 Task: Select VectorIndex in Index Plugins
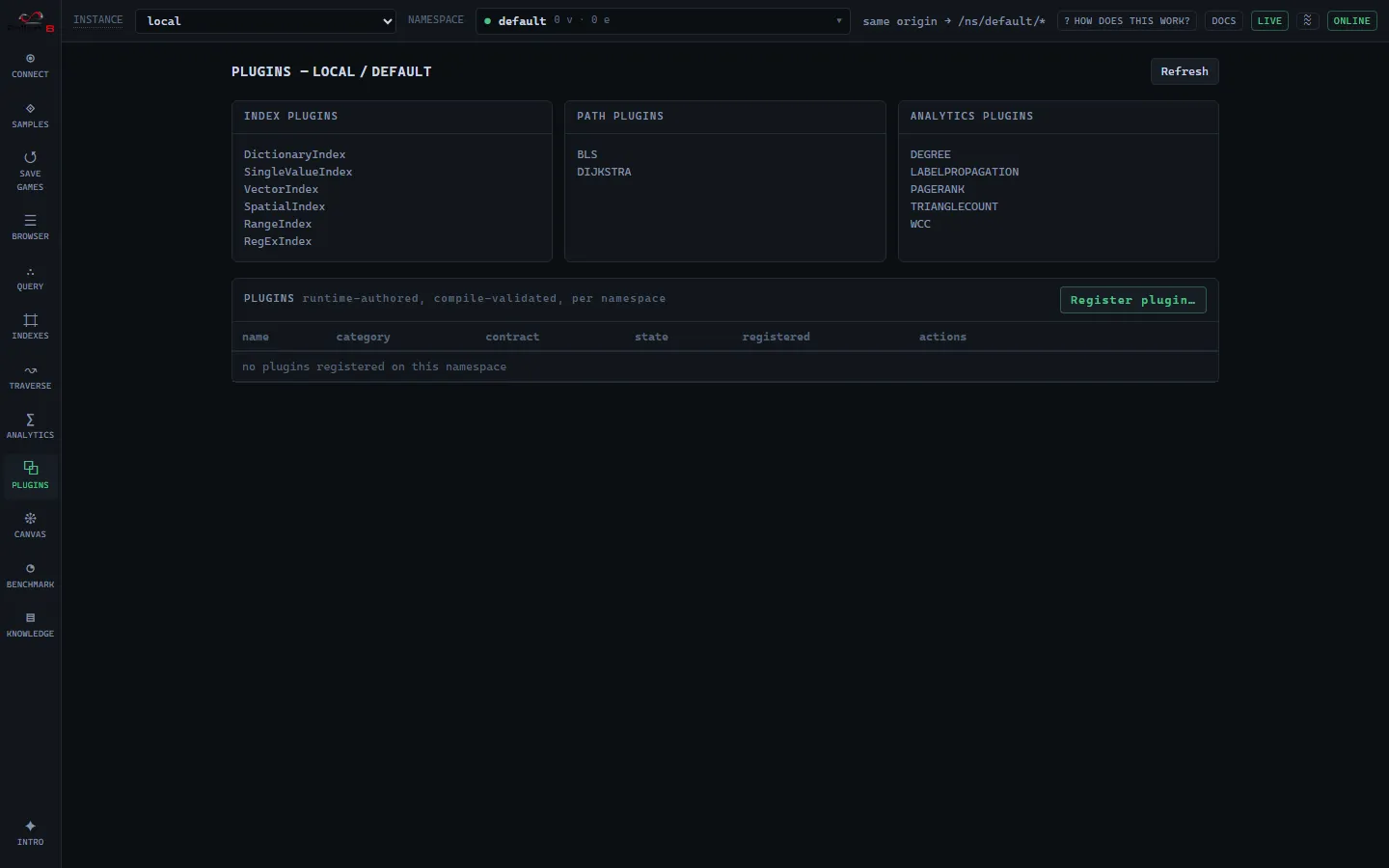(281, 189)
